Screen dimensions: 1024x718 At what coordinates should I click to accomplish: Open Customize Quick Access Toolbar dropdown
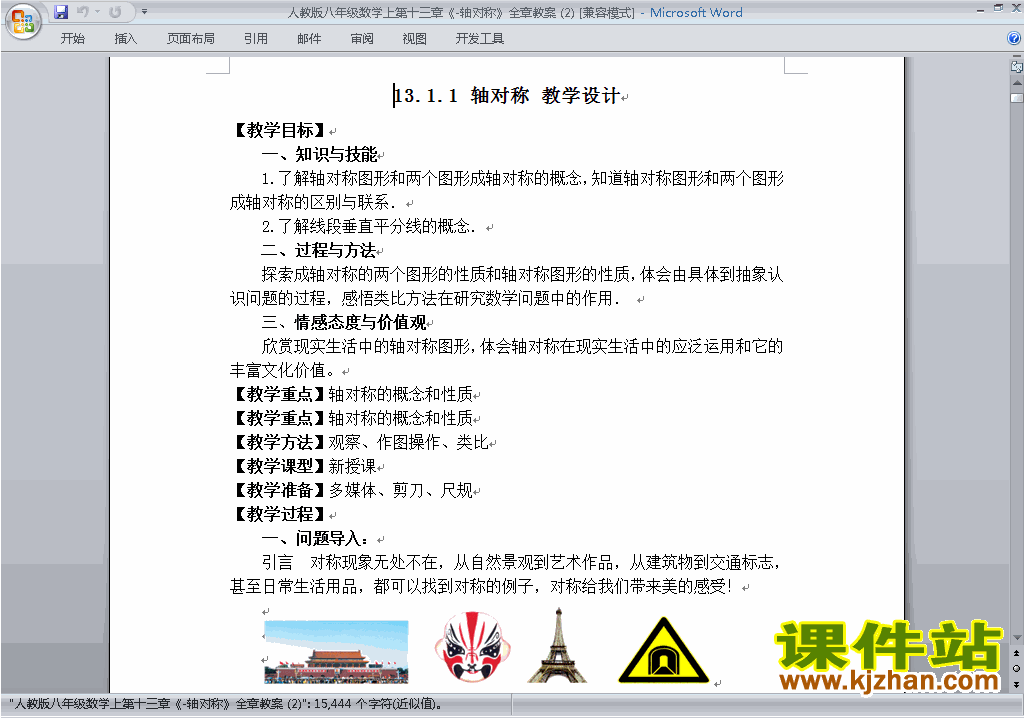(x=144, y=12)
